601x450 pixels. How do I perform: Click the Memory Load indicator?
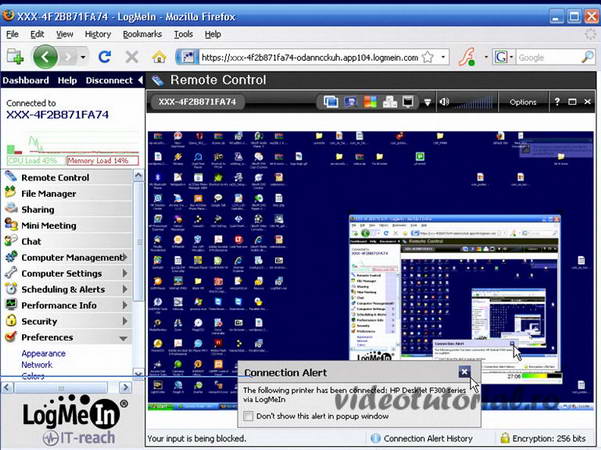(x=103, y=161)
